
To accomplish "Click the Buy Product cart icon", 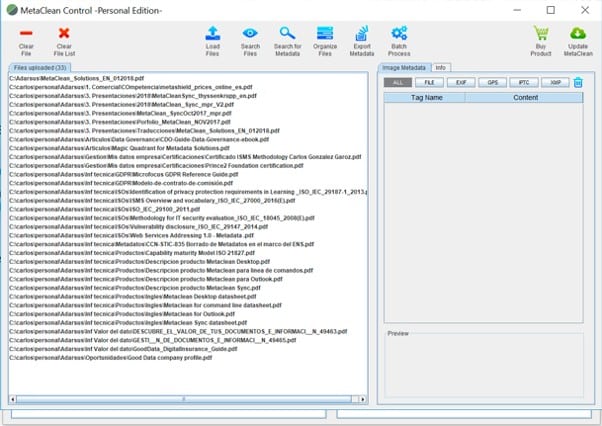I will point(540,34).
